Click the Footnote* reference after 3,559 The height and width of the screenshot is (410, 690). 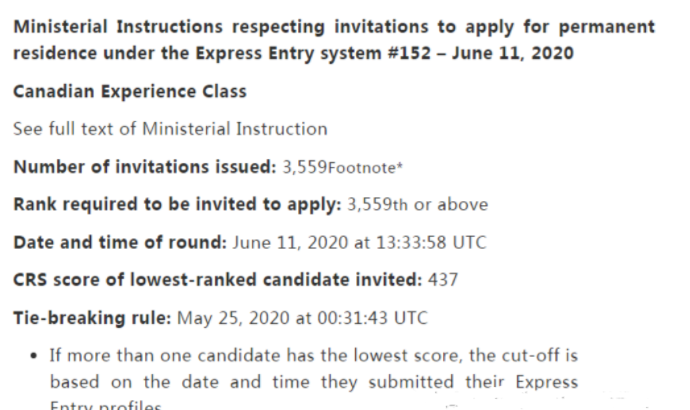(365, 168)
